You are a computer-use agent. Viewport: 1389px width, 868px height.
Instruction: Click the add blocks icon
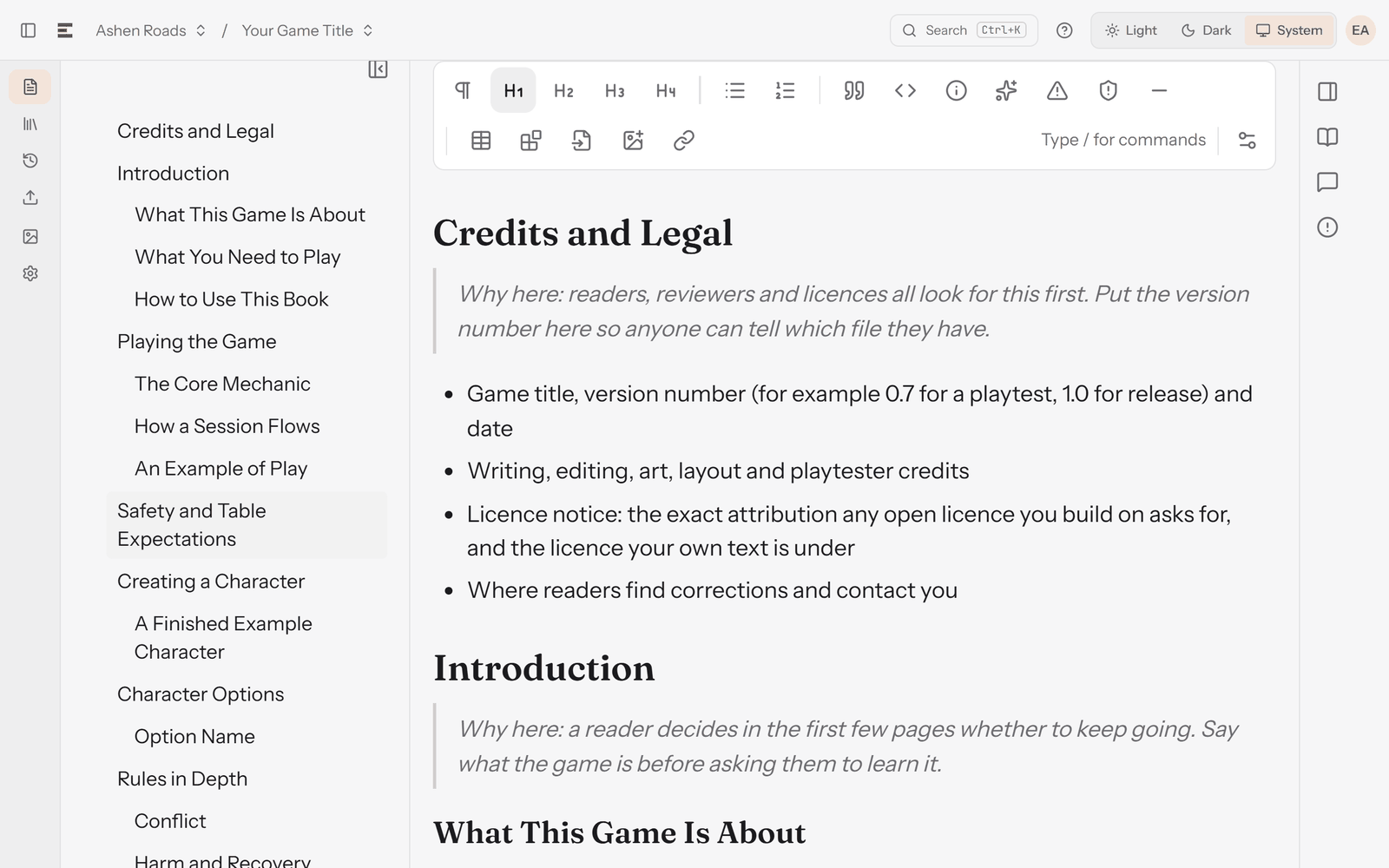[531, 141]
